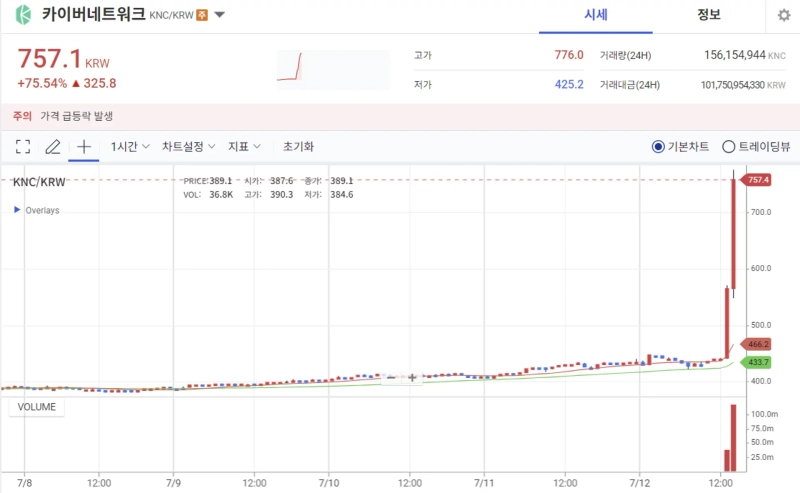Open the 1시간 interval dropdown
The height and width of the screenshot is (493, 800).
[130, 146]
